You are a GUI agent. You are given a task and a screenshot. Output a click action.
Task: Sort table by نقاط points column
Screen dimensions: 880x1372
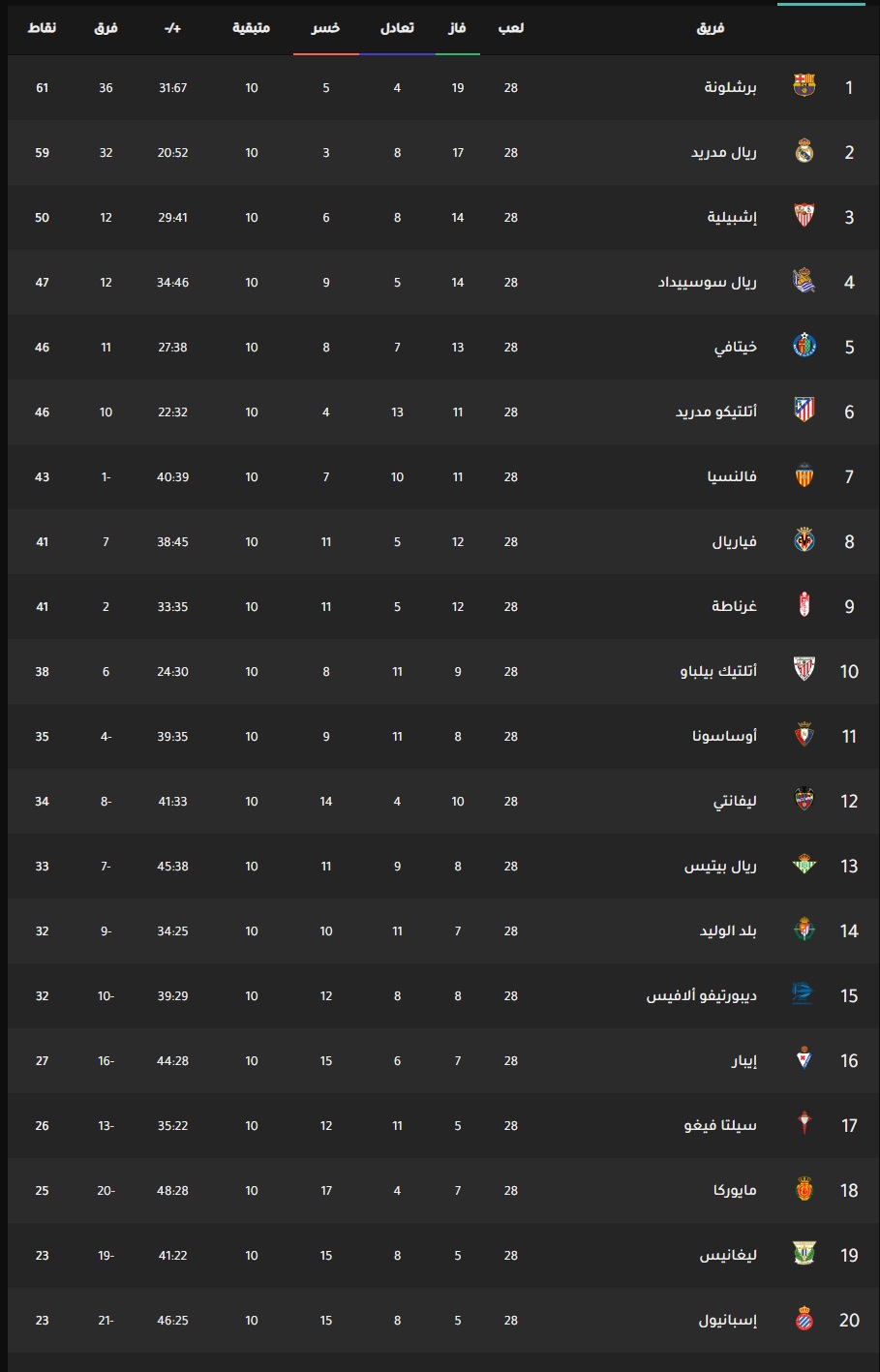pos(42,28)
